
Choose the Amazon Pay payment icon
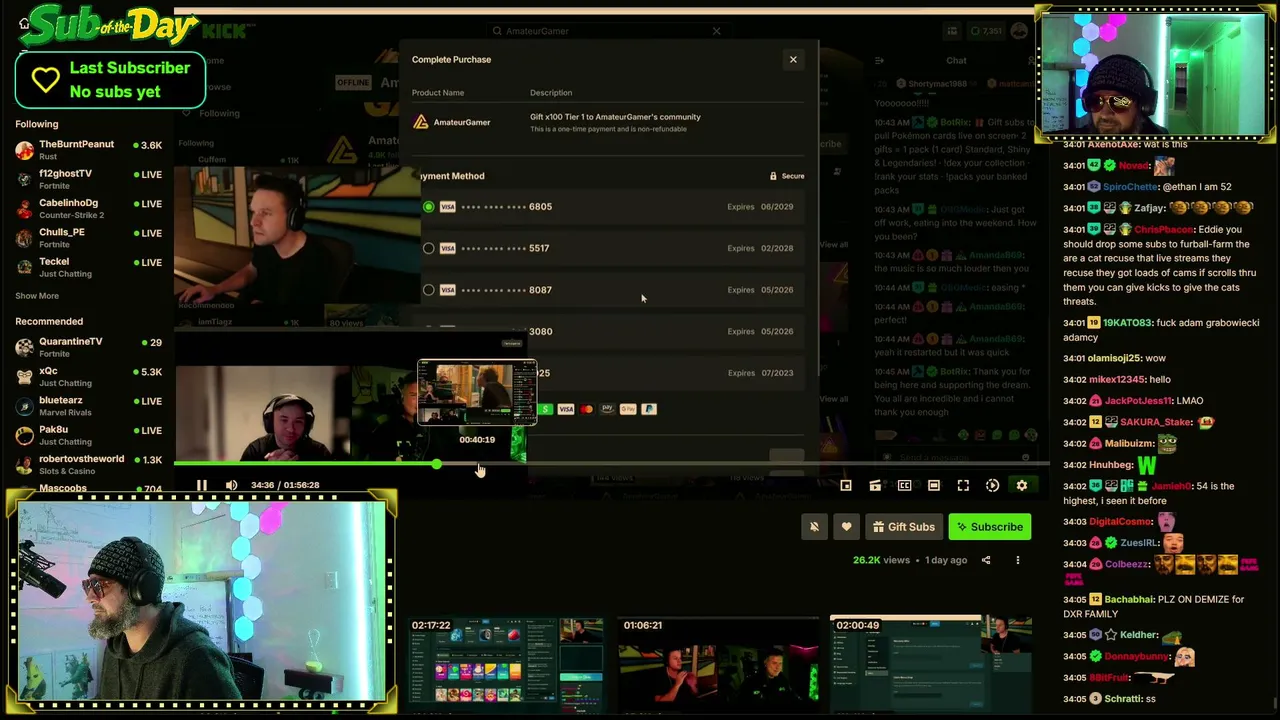[x=607, y=409]
